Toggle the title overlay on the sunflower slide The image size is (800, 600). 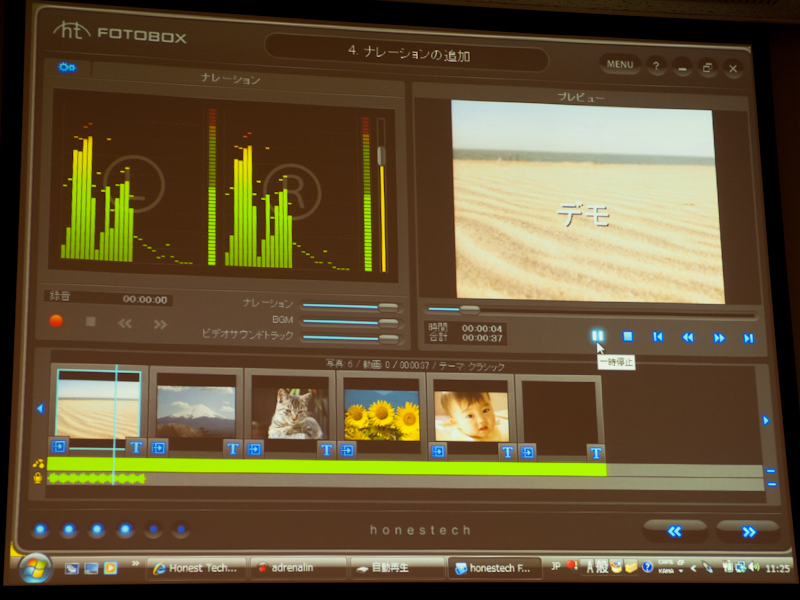tap(326, 448)
